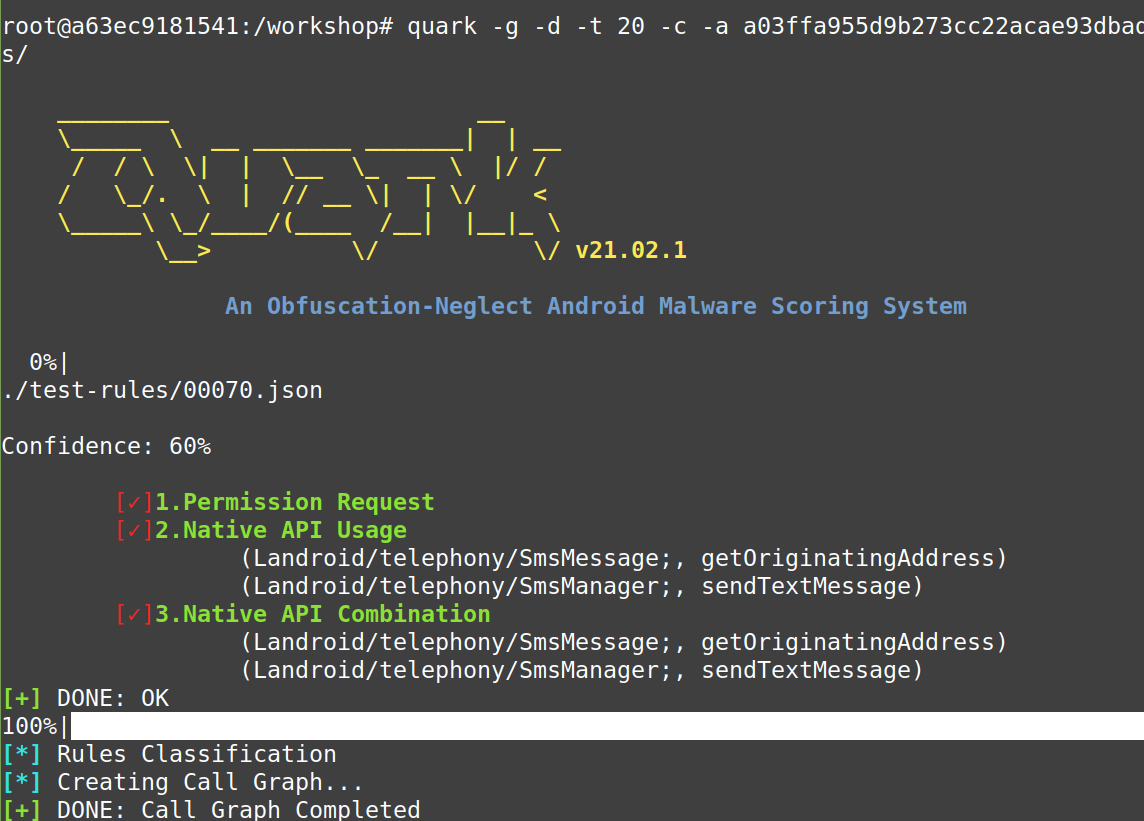This screenshot has height=821, width=1144.
Task: Click the [*] Creating Call Graph status marker
Action: [180, 781]
